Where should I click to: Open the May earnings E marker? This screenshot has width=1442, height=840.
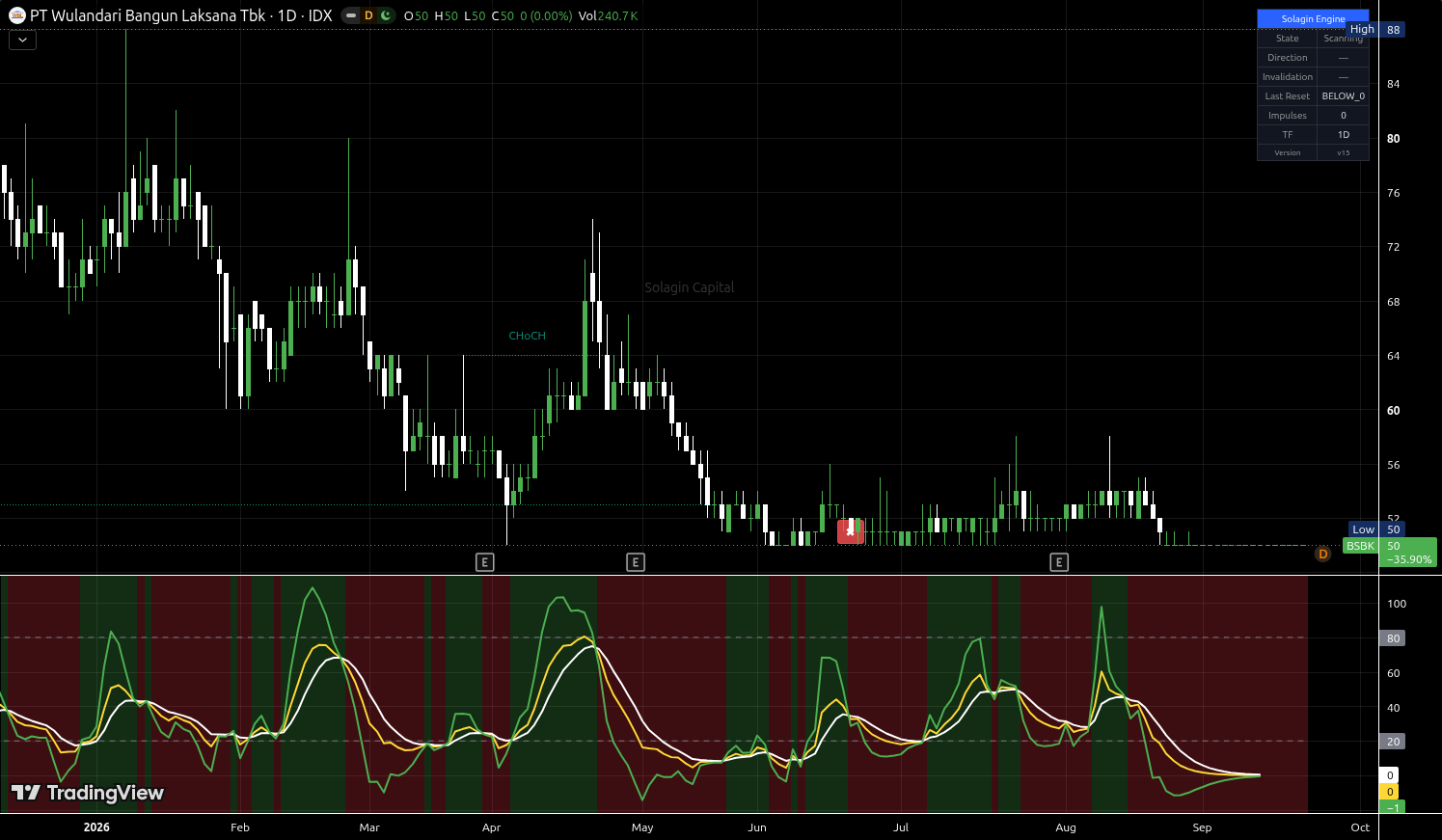[x=635, y=562]
